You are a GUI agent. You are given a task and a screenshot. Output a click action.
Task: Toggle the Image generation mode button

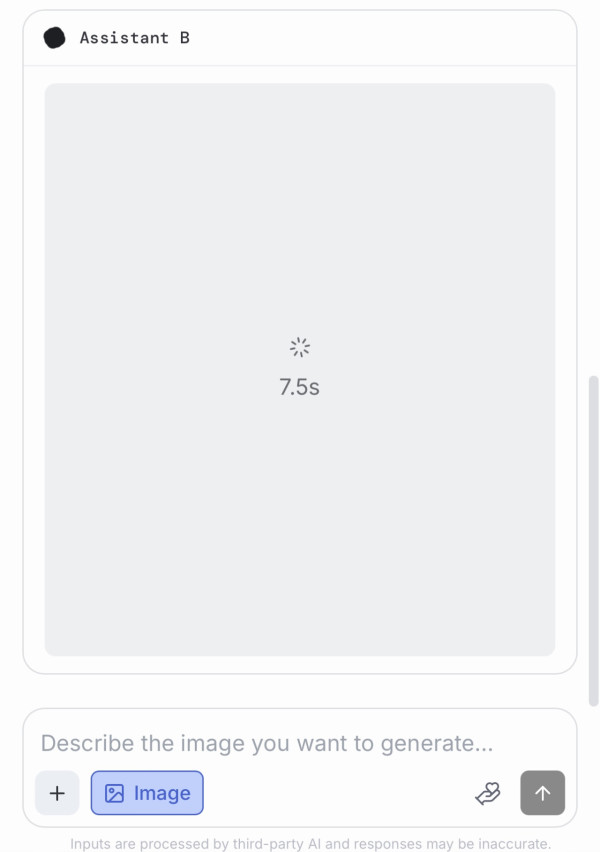(x=147, y=793)
